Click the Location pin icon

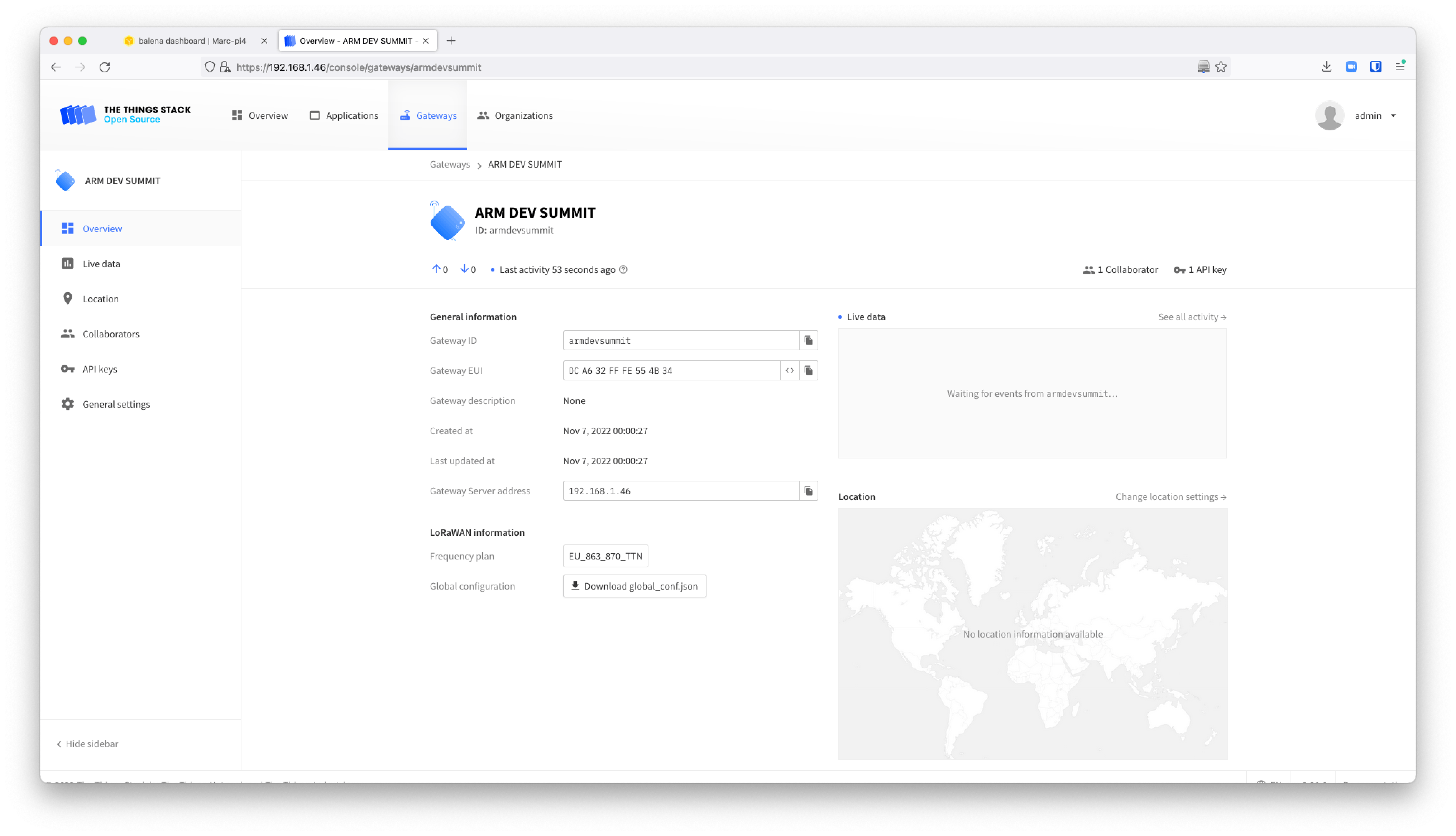pos(68,299)
